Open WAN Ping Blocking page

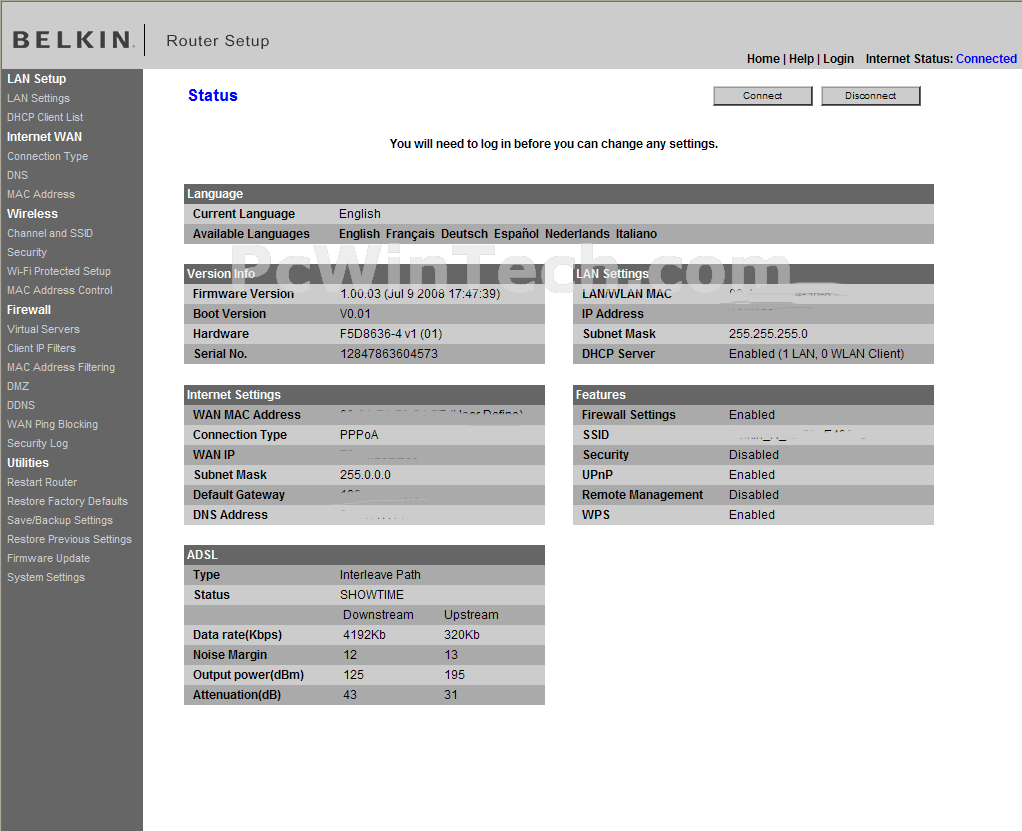click(52, 424)
